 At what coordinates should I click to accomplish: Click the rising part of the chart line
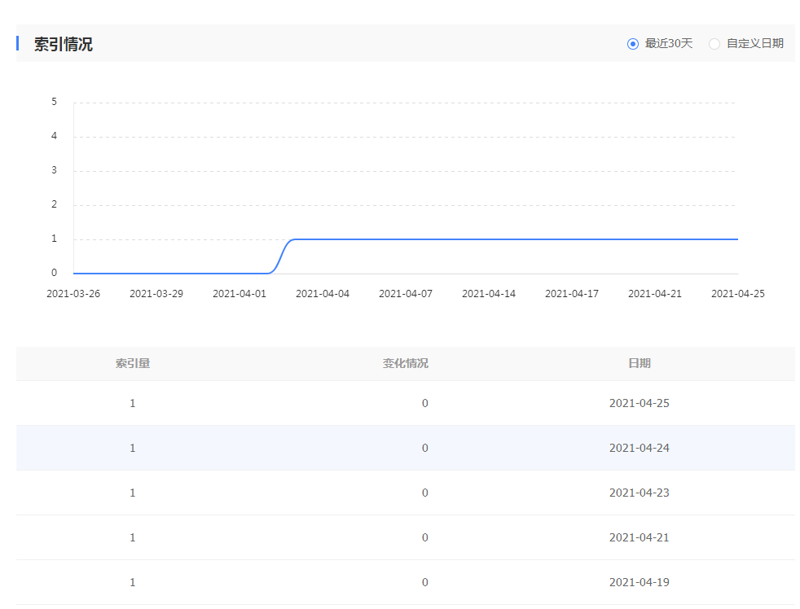281,256
